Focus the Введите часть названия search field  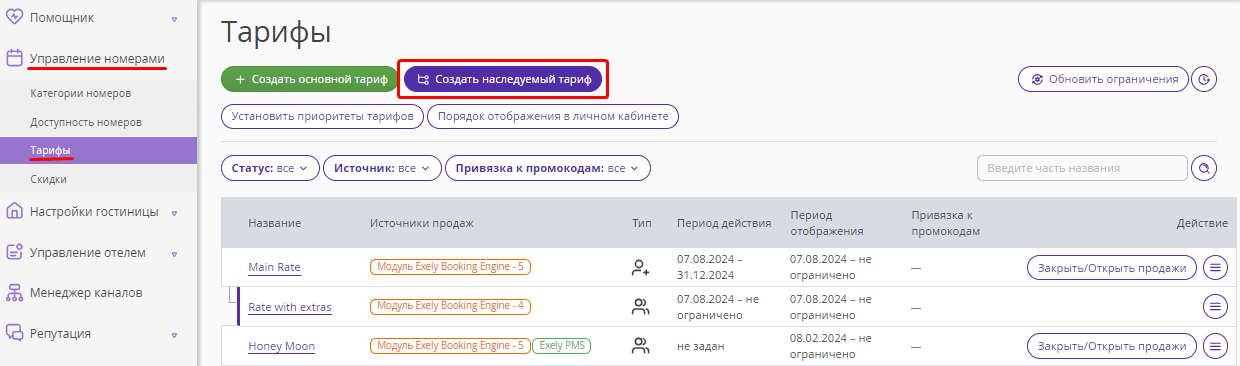(x=1082, y=168)
